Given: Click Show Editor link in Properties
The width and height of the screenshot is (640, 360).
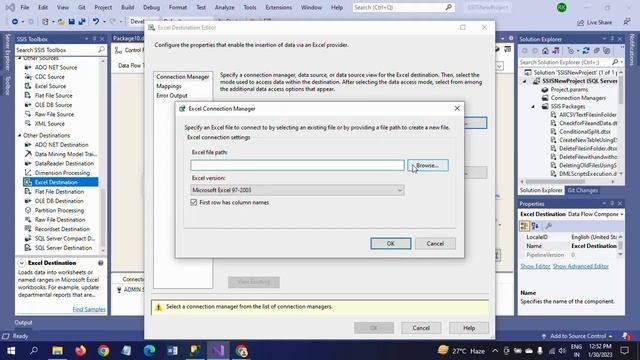Looking at the screenshot, I should click(535, 266).
